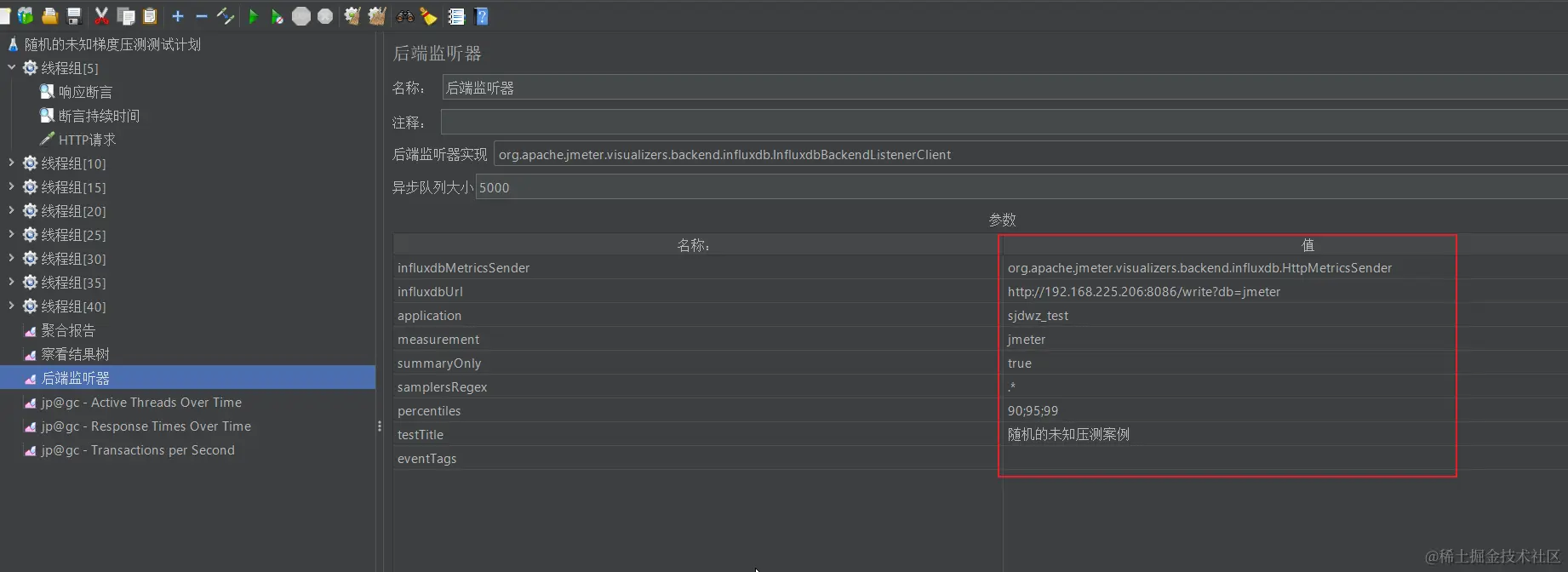
Task: Click the Toggle enable/disable icon
Action: point(226,16)
